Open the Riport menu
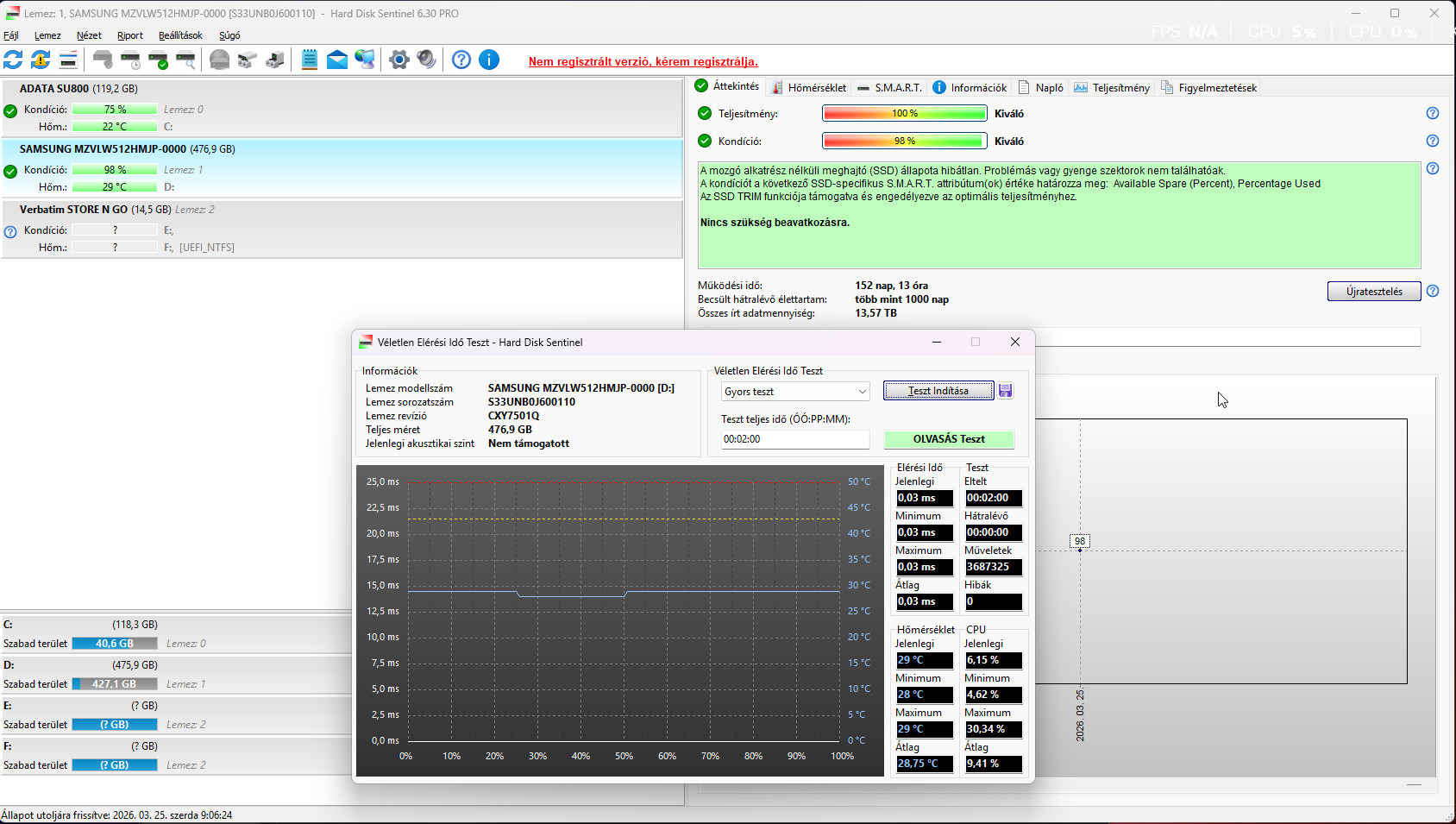Image resolution: width=1456 pixels, height=824 pixels. tap(130, 35)
